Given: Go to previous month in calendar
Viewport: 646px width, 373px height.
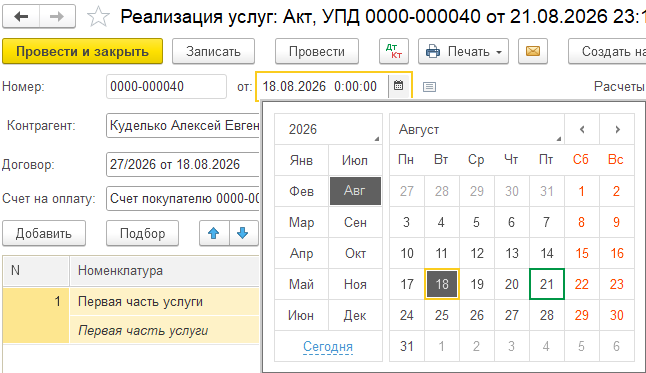Looking at the screenshot, I should pos(582,129).
